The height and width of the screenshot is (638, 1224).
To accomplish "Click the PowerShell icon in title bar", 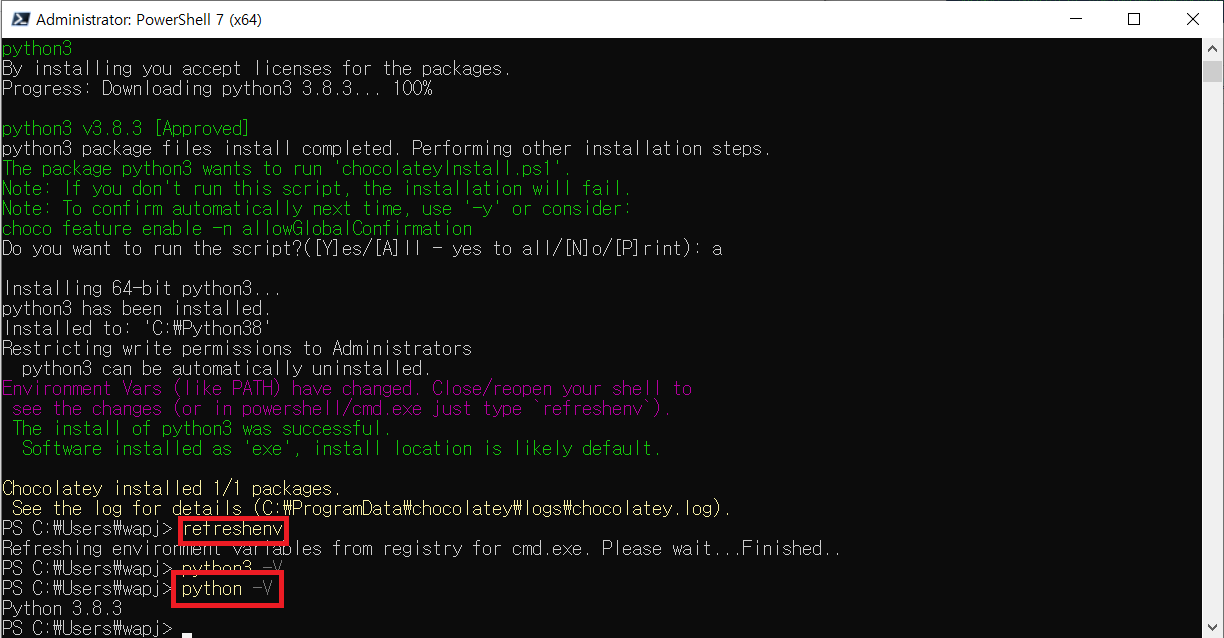I will pos(17,19).
